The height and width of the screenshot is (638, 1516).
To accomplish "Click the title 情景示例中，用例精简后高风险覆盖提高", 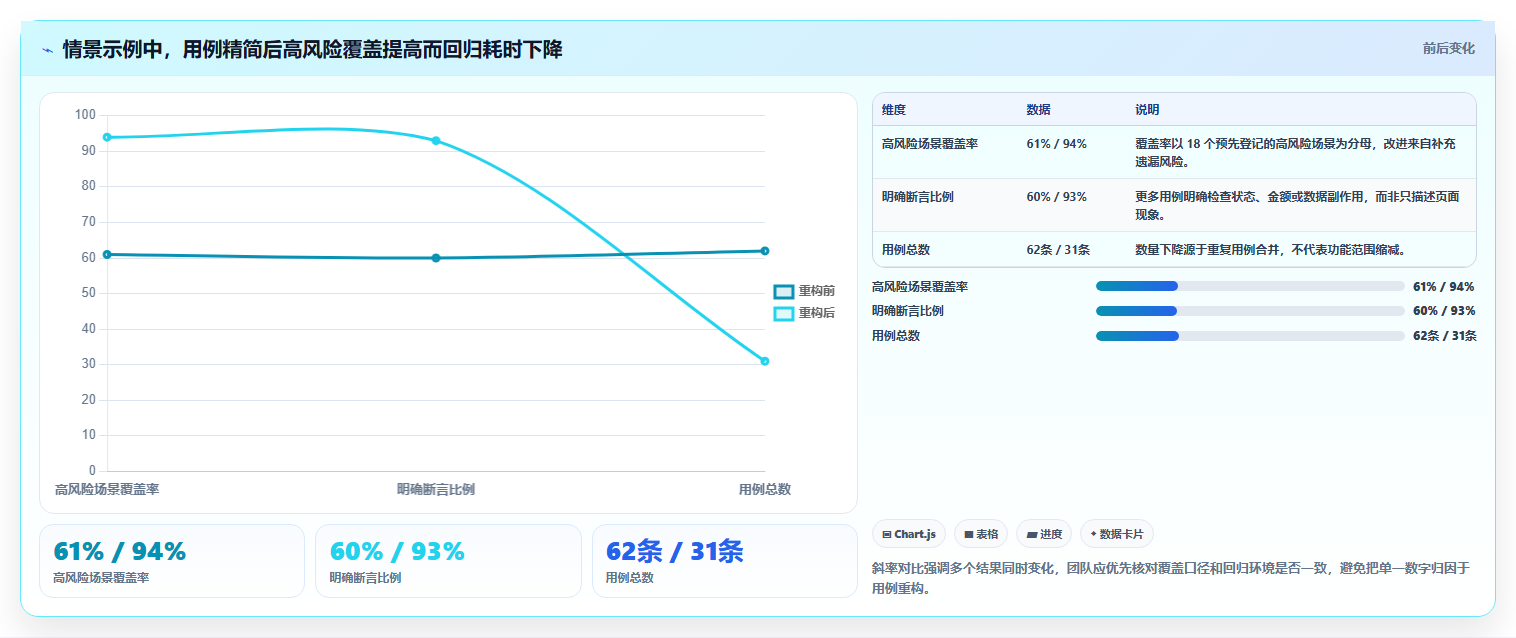I will tap(312, 49).
